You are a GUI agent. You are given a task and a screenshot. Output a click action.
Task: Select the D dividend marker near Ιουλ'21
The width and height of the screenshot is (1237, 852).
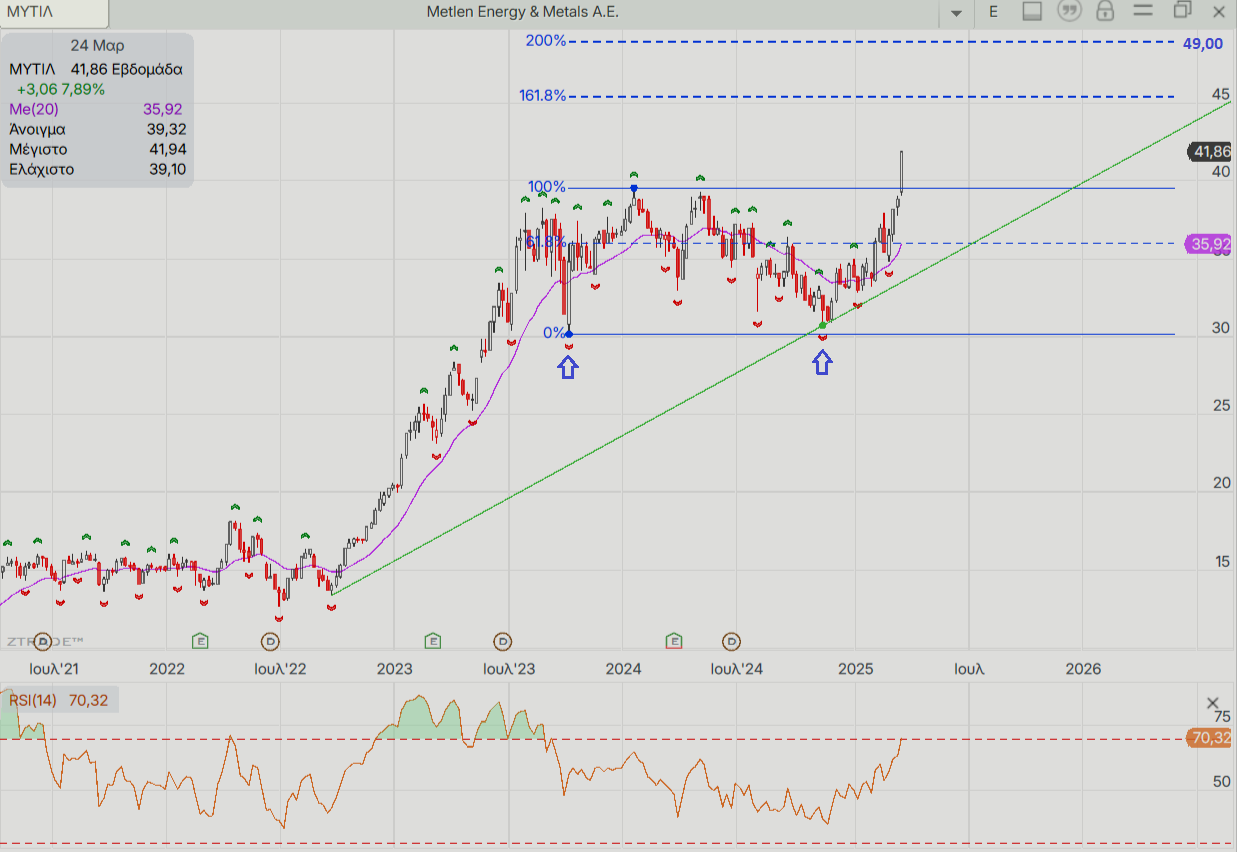[42, 640]
